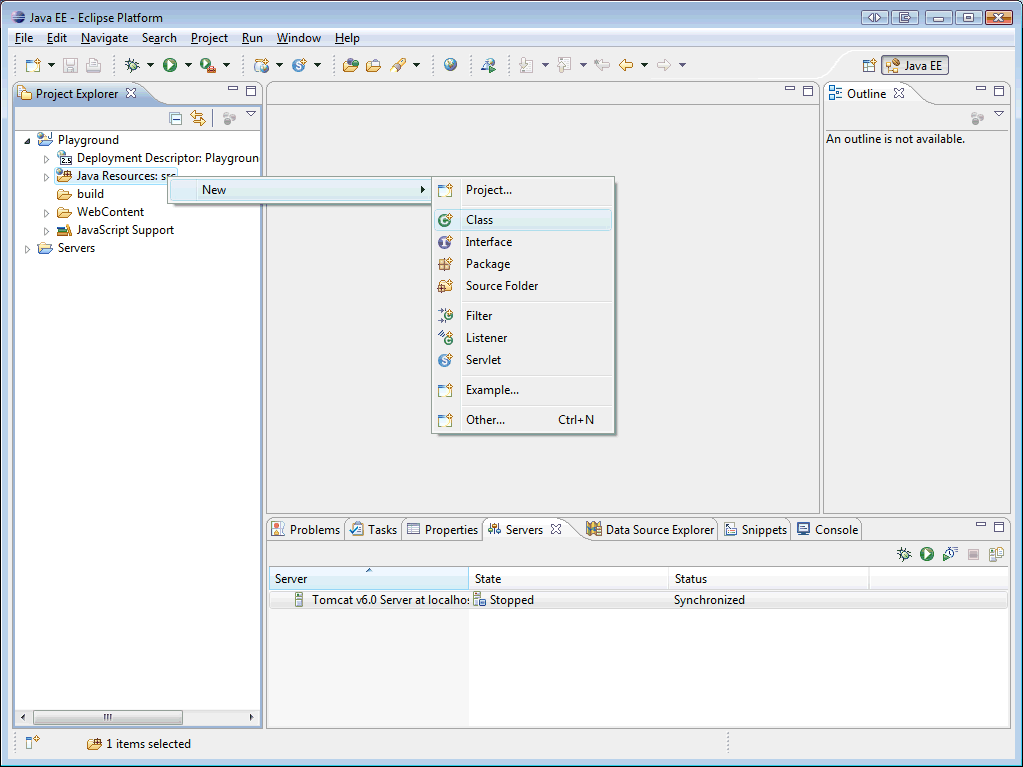This screenshot has height=767, width=1023.
Task: Open the Window menu
Action: click(x=299, y=38)
